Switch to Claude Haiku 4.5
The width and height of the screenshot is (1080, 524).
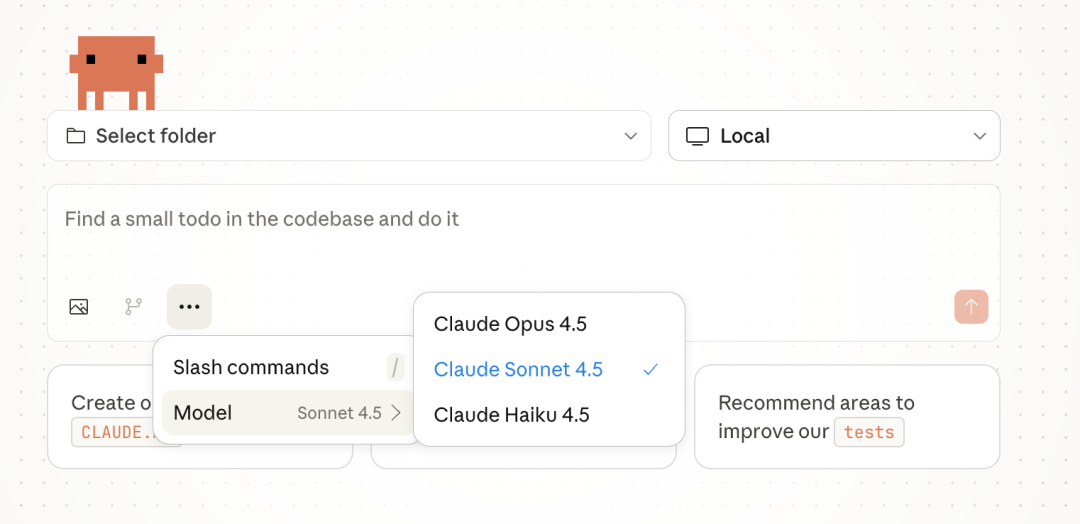pos(511,415)
